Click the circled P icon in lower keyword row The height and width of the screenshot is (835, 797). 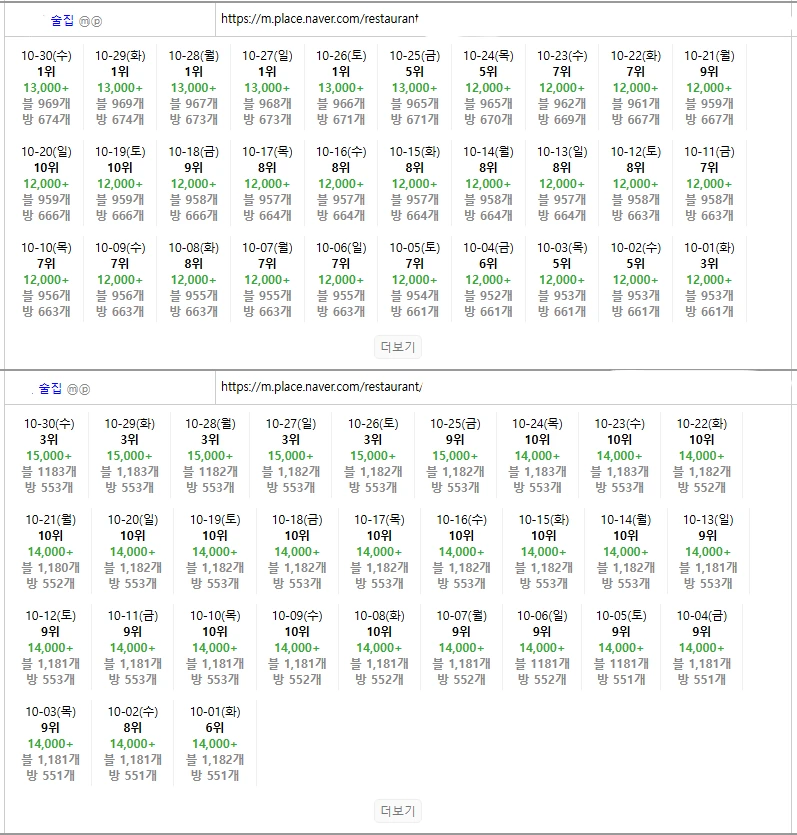pos(84,389)
